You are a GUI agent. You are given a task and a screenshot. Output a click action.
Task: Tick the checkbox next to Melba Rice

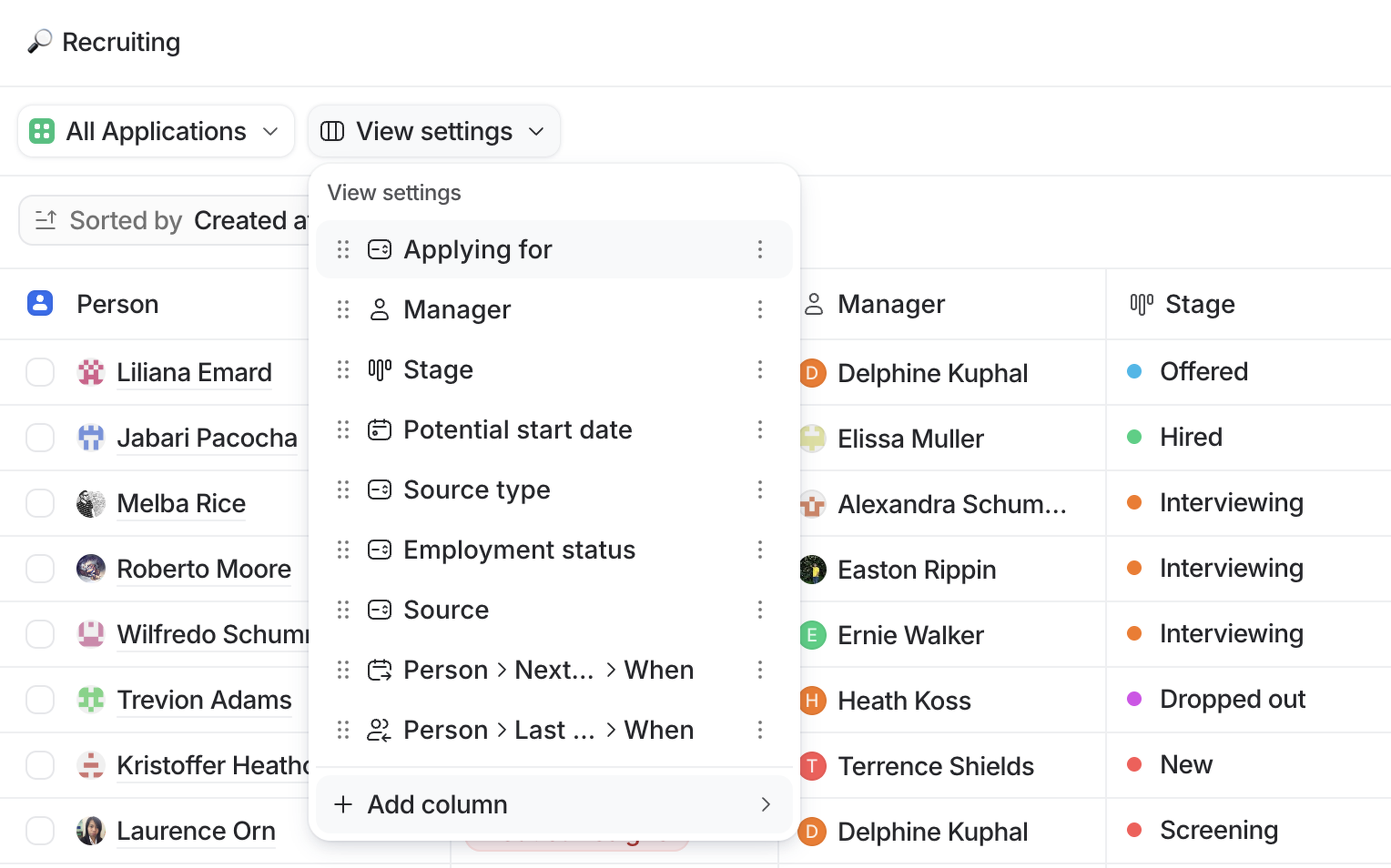[40, 503]
